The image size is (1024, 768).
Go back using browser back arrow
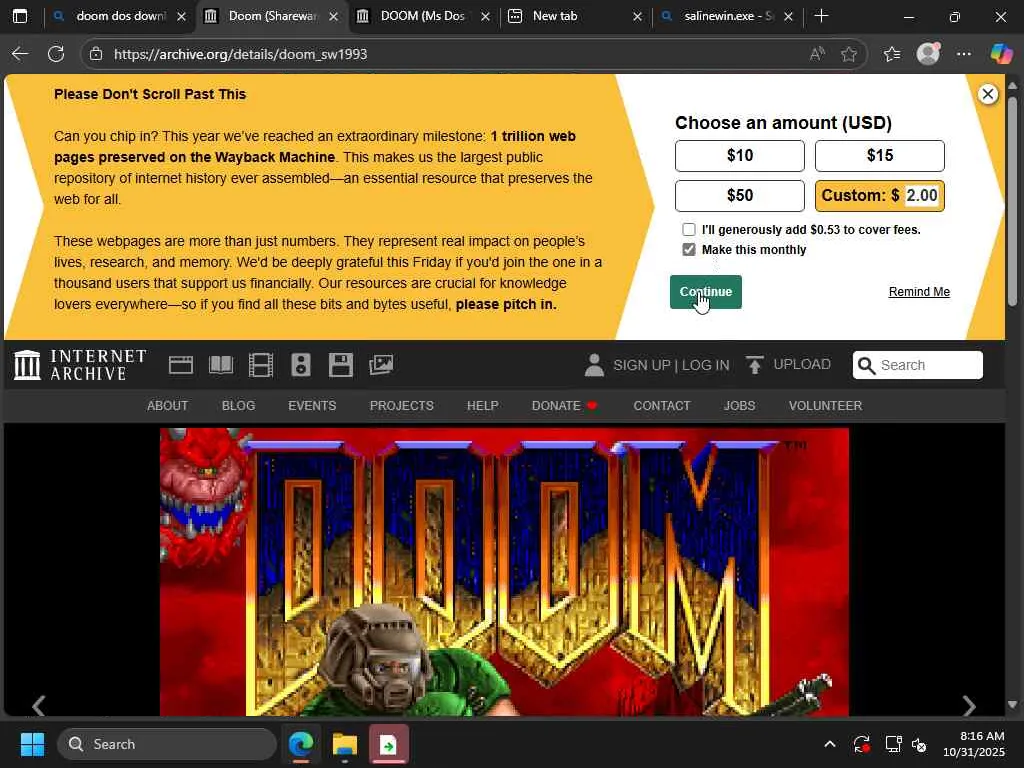point(20,54)
